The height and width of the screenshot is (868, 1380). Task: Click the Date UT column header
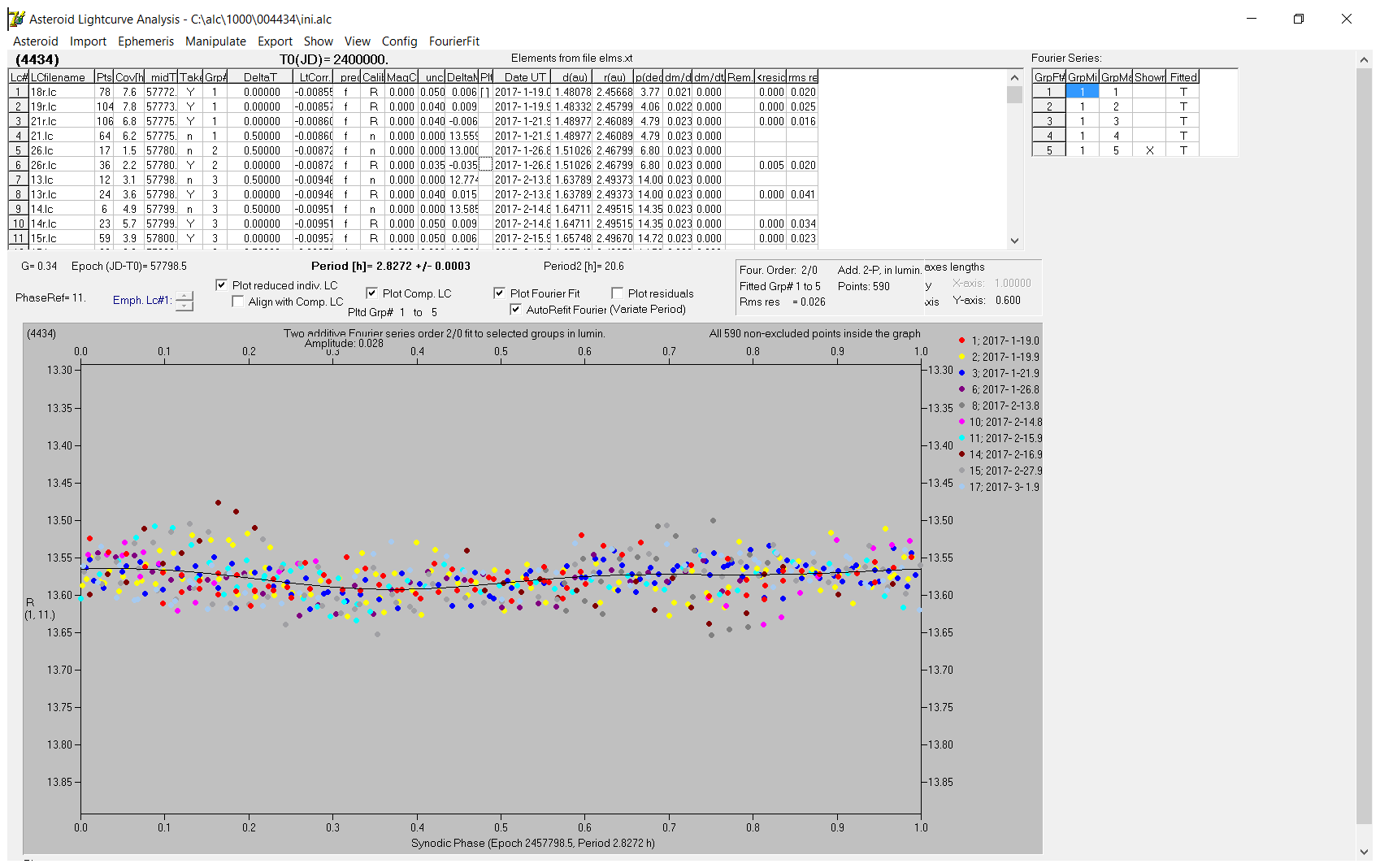pos(522,77)
